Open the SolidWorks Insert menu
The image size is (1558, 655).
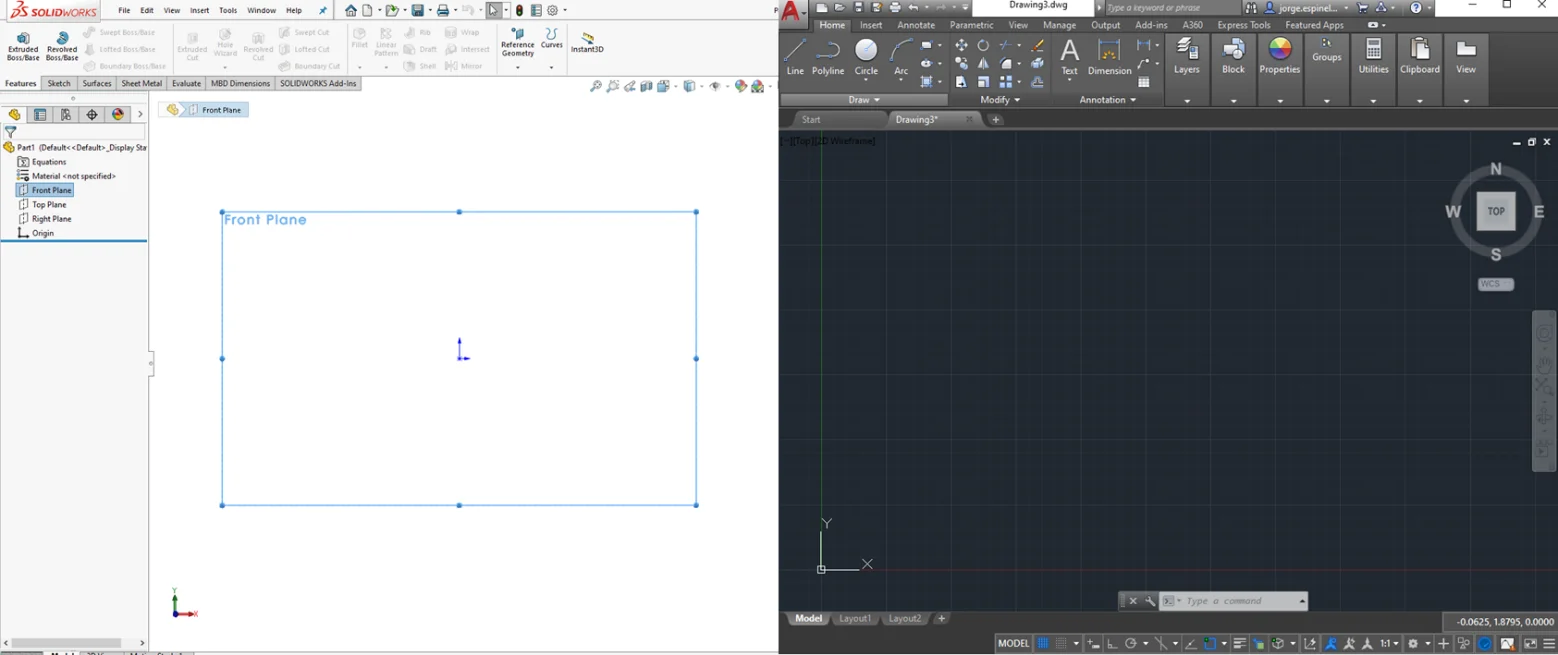tap(200, 10)
